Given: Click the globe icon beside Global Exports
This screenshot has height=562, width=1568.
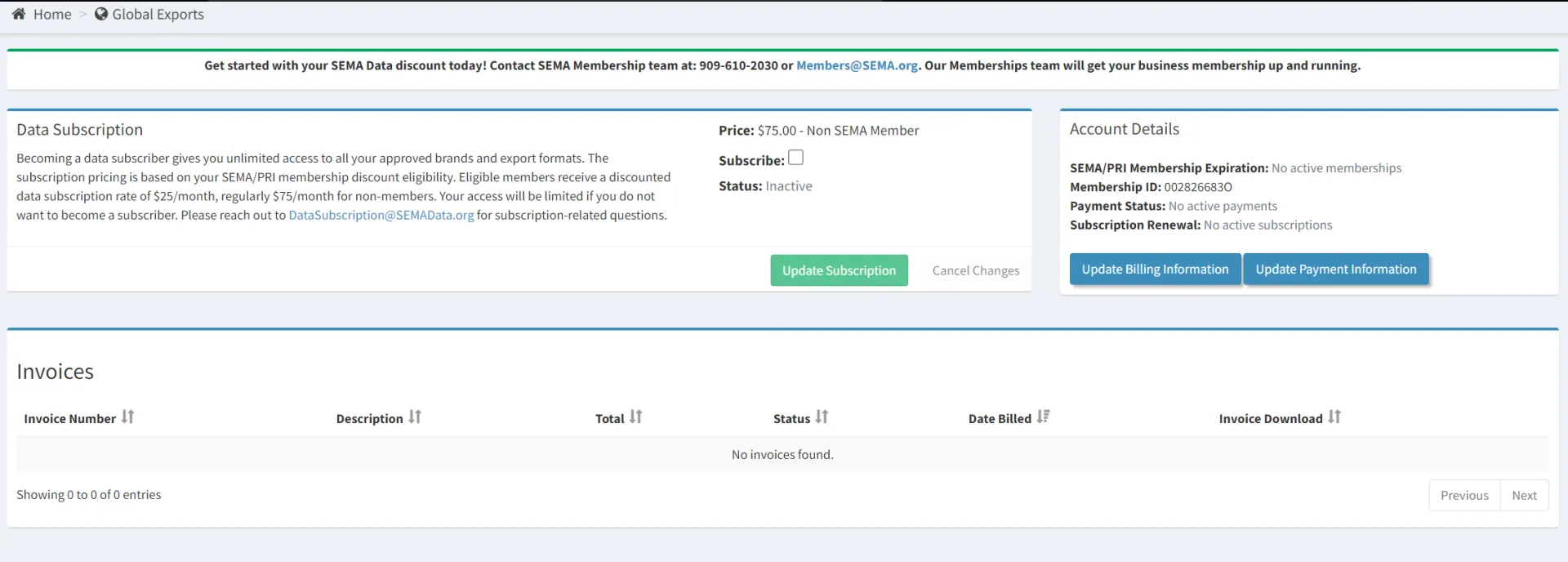Looking at the screenshot, I should pos(101,14).
